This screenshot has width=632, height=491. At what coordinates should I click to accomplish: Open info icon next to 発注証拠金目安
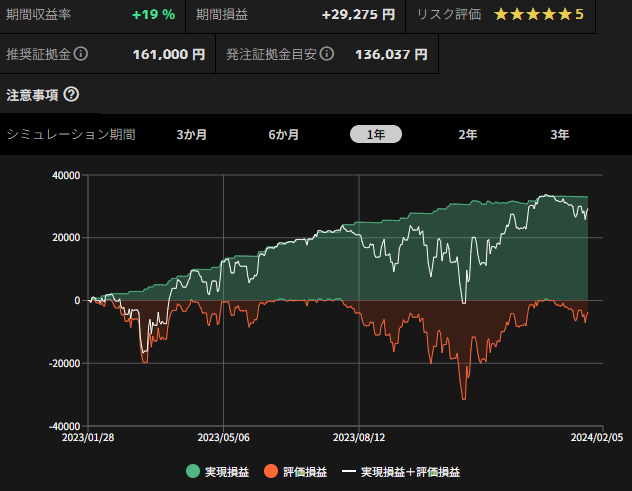tap(326, 54)
